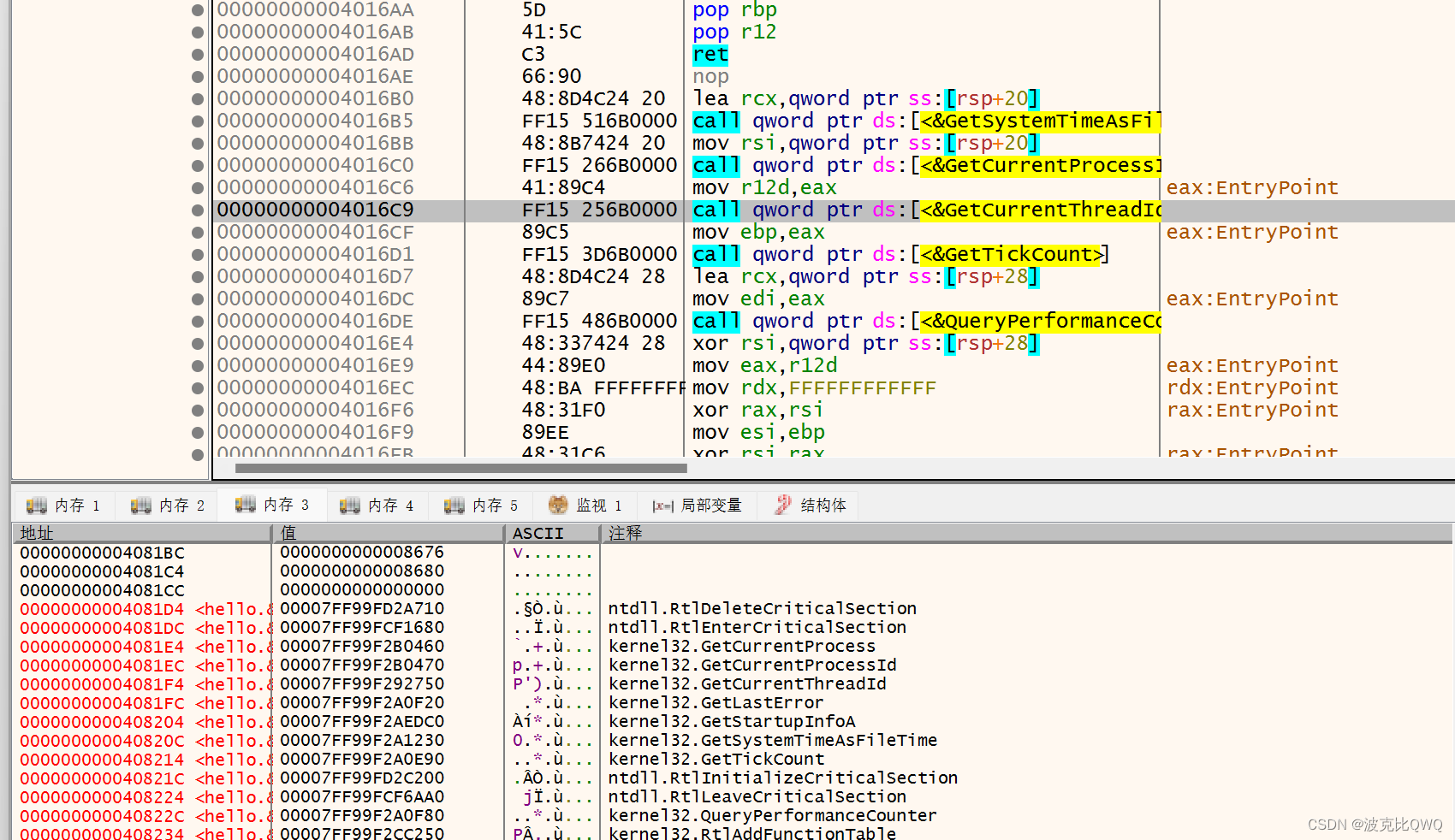Image resolution: width=1455 pixels, height=840 pixels.
Task: Click the 注释 column header
Action: [1027, 533]
